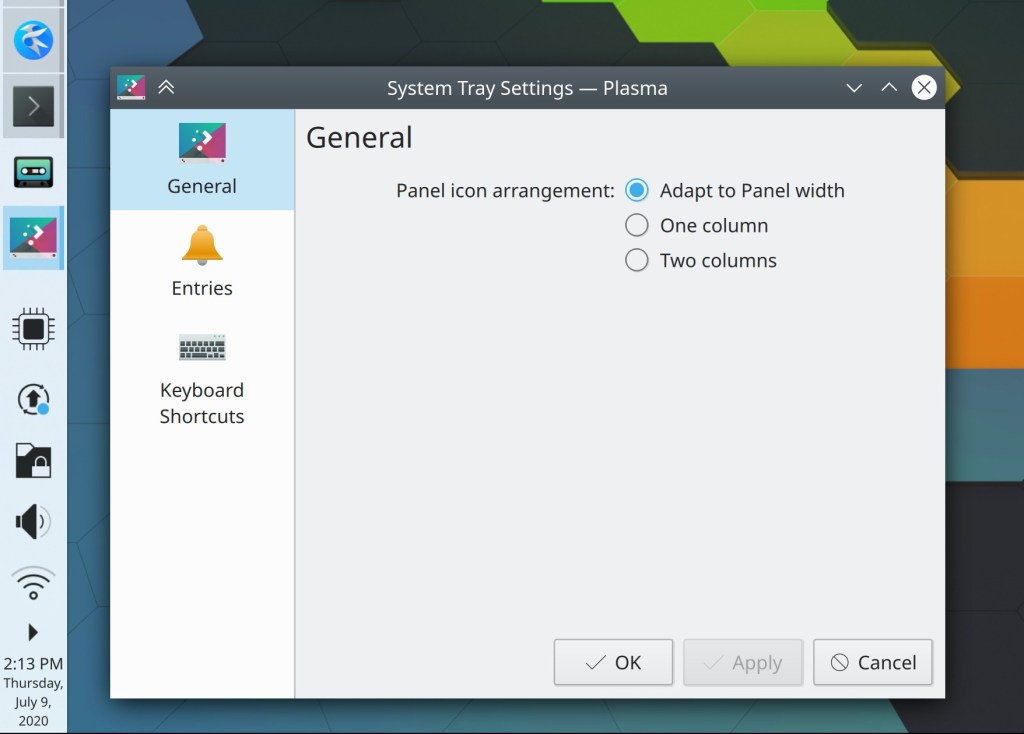Click the Plasma window icon in titlebar
This screenshot has height=734, width=1024.
[x=131, y=88]
